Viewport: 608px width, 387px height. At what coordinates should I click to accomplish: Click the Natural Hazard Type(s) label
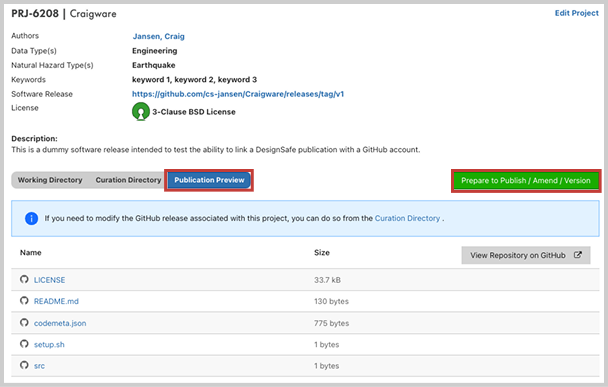point(52,65)
